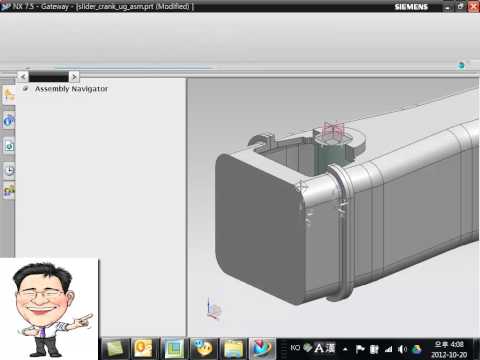
Task: Open the Roles sidebar tab
Action: 9,191
